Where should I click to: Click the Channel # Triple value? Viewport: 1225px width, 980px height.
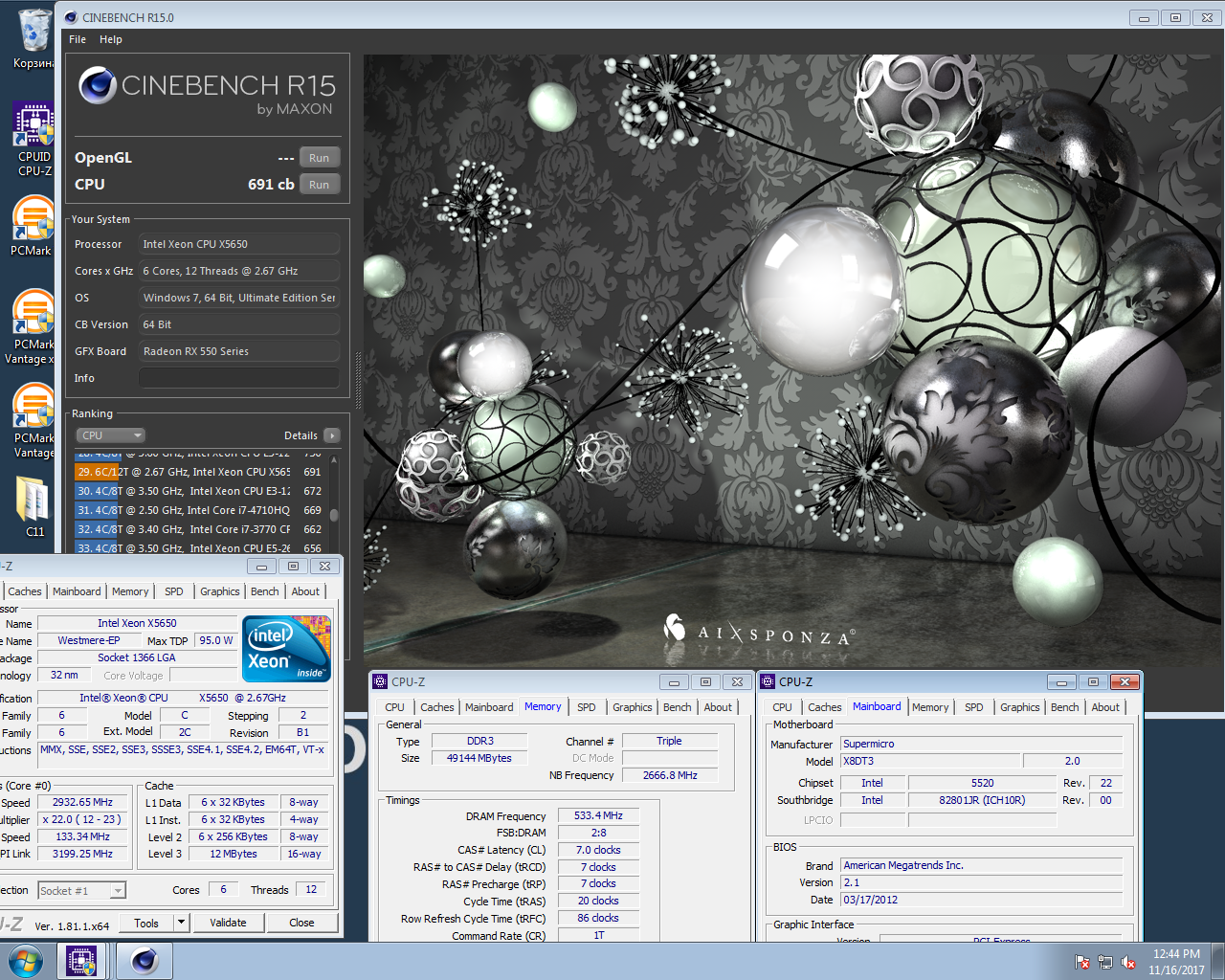point(669,741)
